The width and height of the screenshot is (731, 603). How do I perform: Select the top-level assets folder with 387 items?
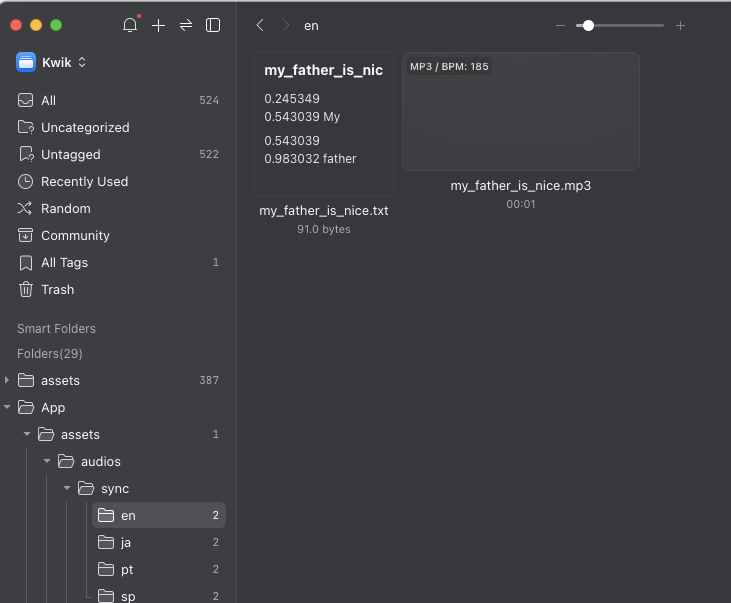118,381
